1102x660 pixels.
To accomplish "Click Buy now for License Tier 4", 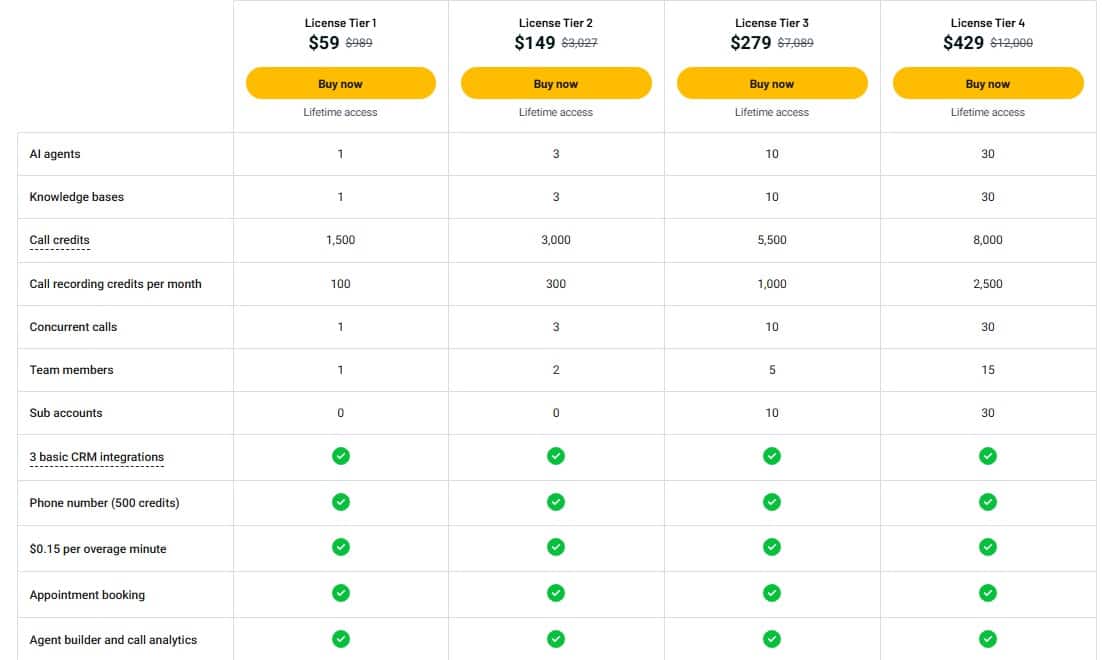I will click(x=988, y=83).
